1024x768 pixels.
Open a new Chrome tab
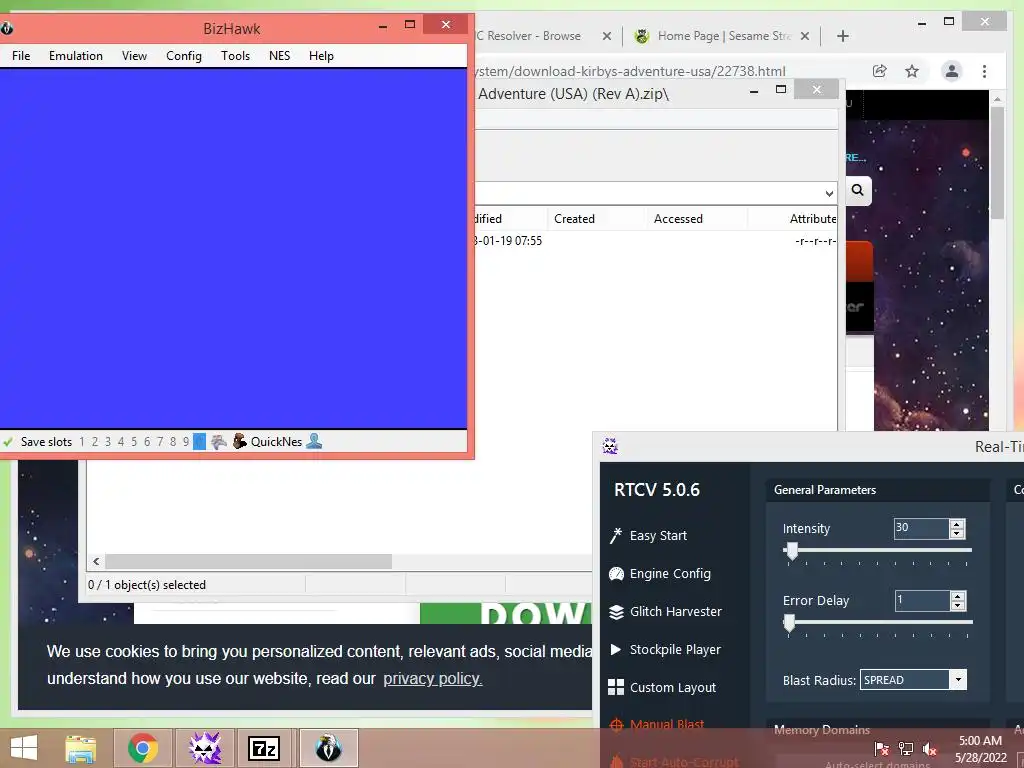(x=842, y=36)
